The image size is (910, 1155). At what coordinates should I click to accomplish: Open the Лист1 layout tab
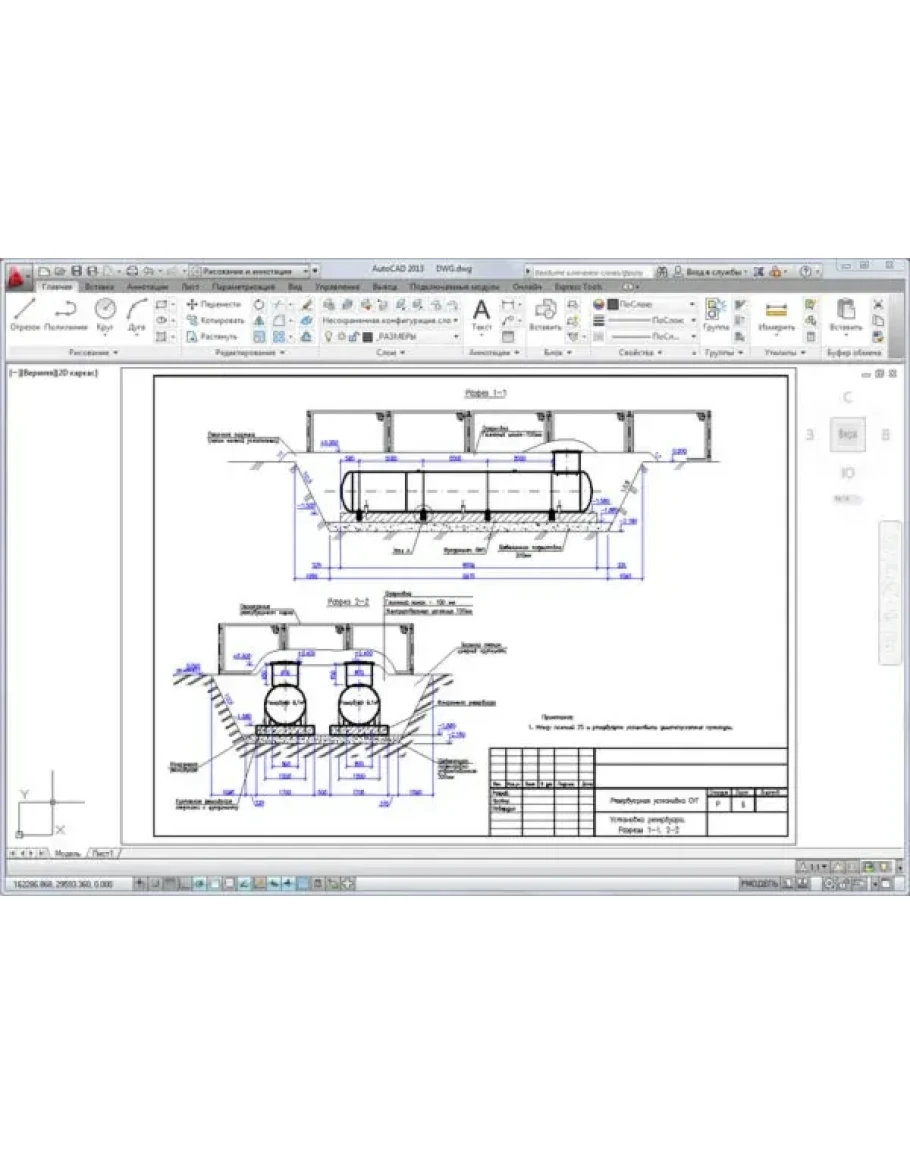pos(103,853)
